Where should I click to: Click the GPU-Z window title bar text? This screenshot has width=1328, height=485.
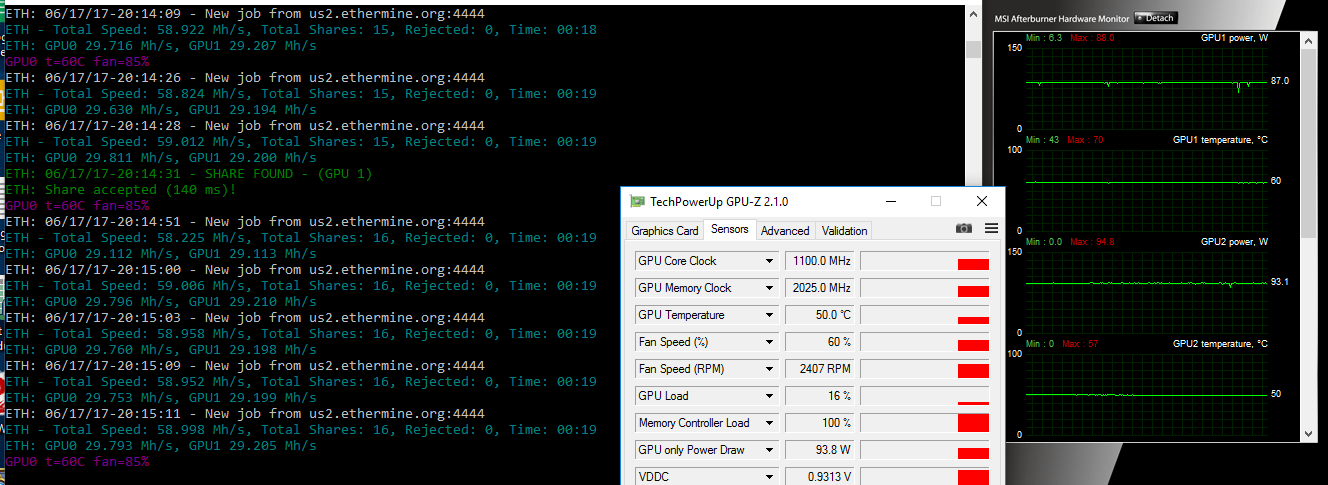[719, 201]
